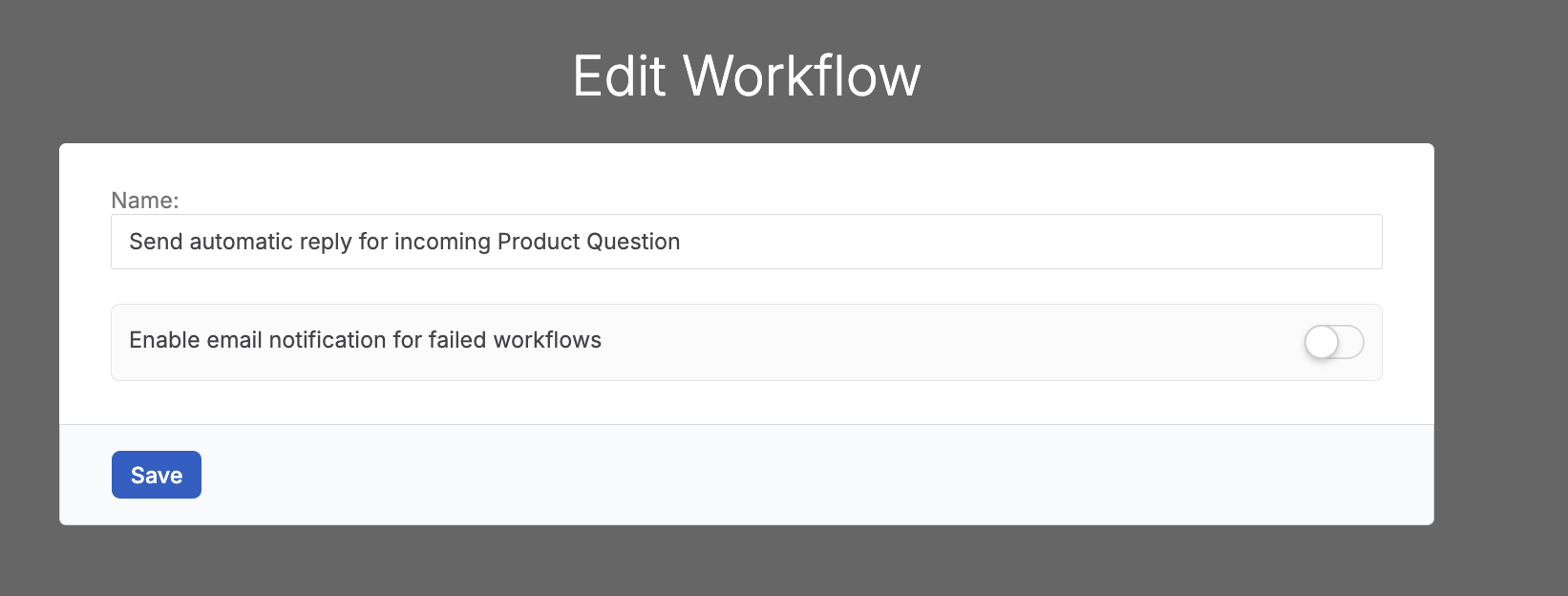Click the 'Edit Workflow' heading
Screen dimensions: 1568x596
click(x=747, y=75)
